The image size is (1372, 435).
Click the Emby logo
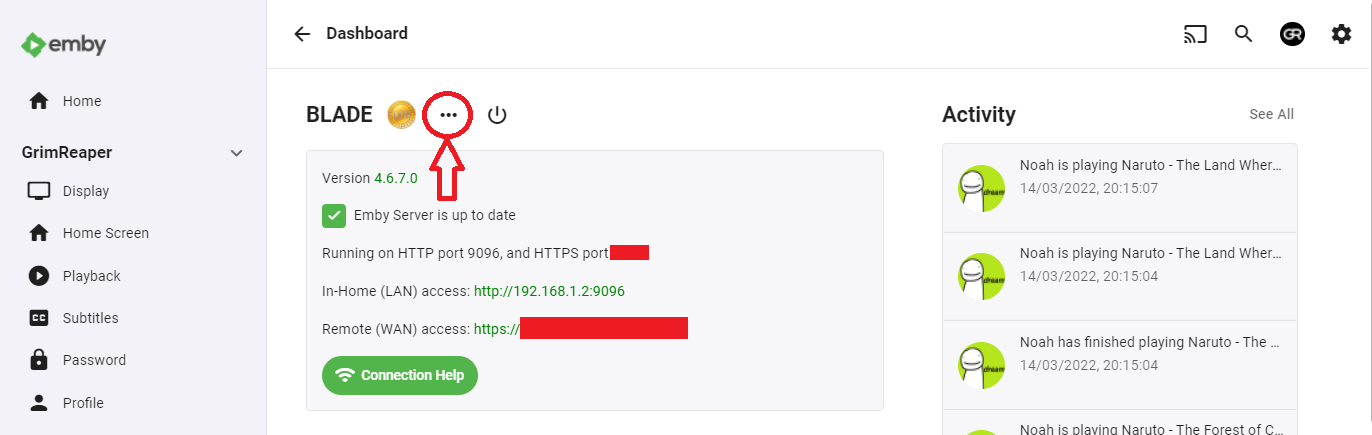[64, 45]
